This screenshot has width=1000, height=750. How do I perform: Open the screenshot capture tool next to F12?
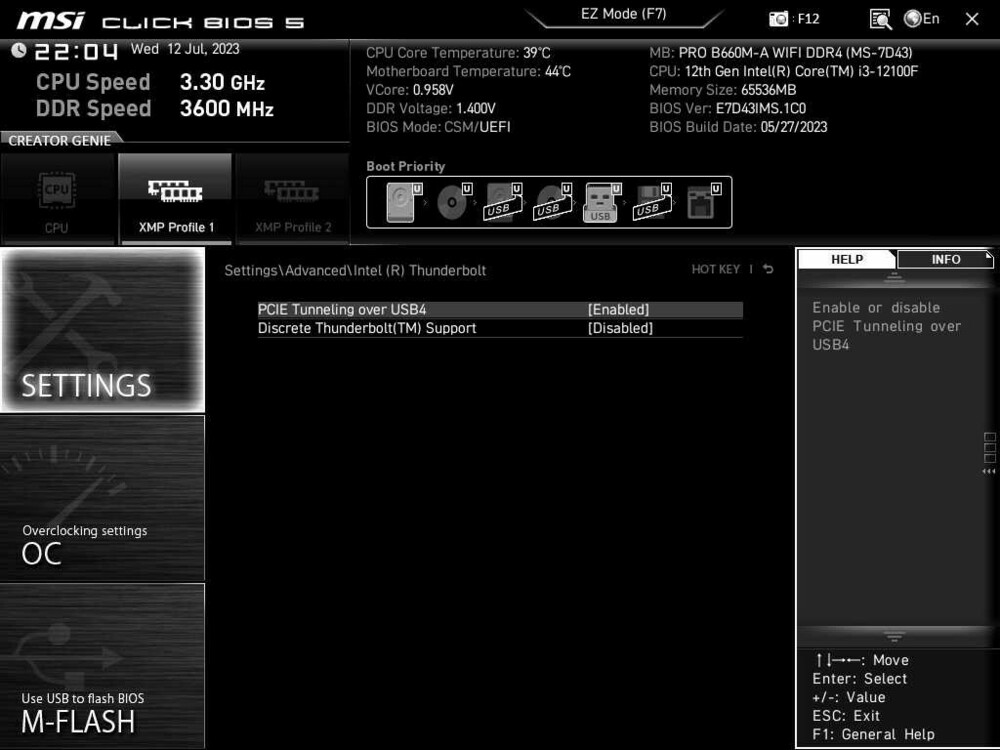(x=776, y=18)
